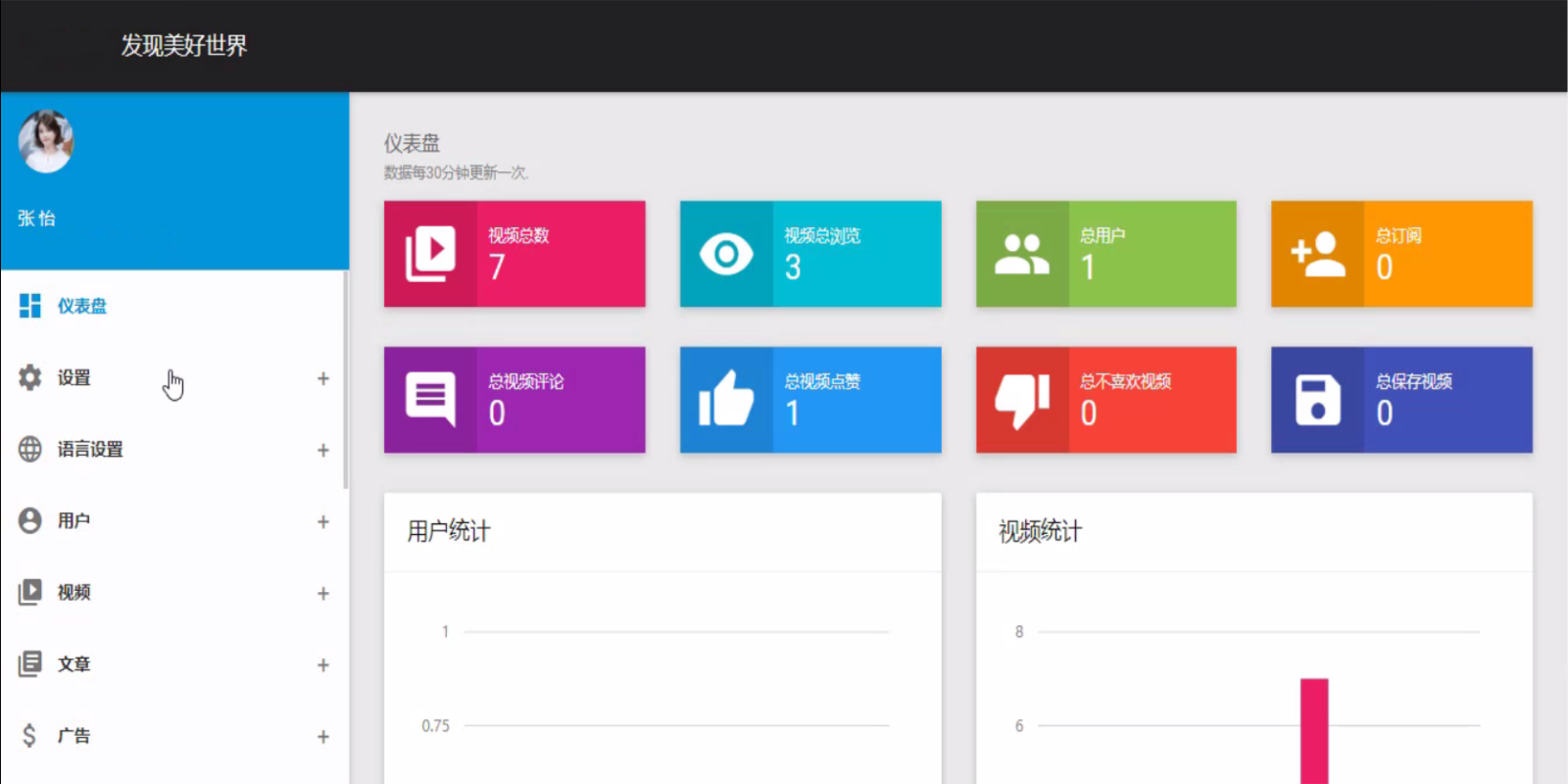Viewport: 1568px width, 784px height.
Task: Click the comment icon on 总视频评论 card
Action: point(430,400)
